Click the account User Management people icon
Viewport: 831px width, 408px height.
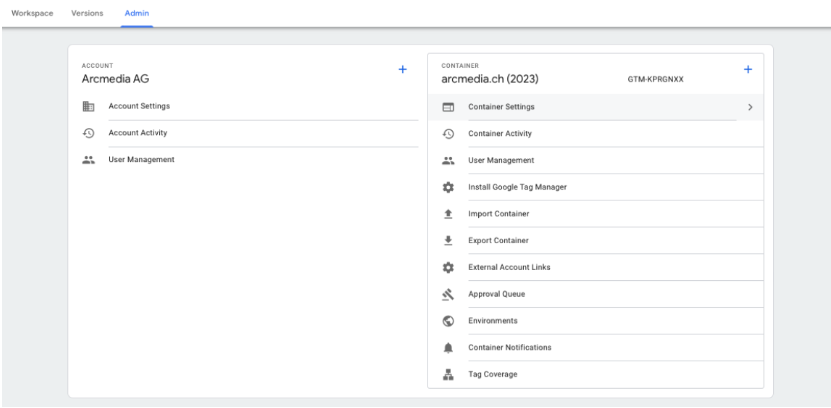tap(89, 159)
